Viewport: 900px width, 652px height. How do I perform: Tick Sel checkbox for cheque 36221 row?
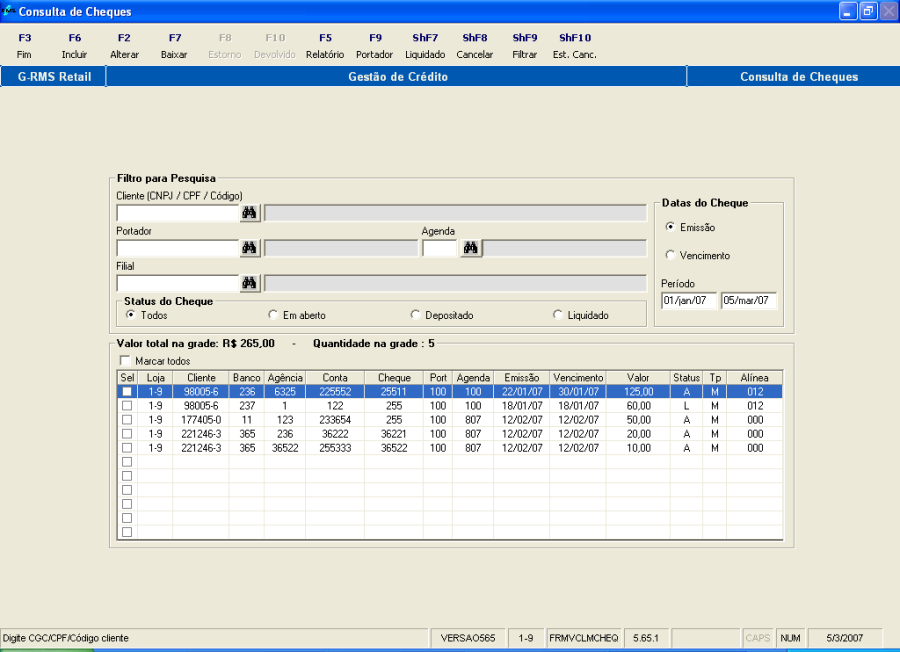[126, 434]
